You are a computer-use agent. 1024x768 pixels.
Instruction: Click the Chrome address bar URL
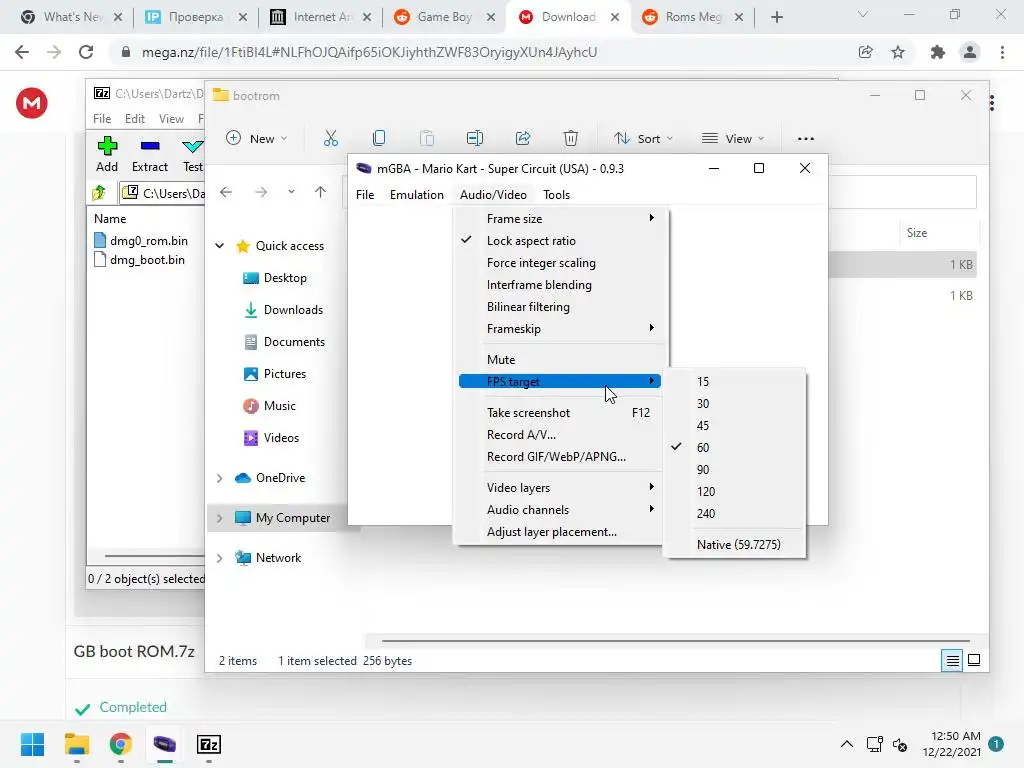(369, 52)
